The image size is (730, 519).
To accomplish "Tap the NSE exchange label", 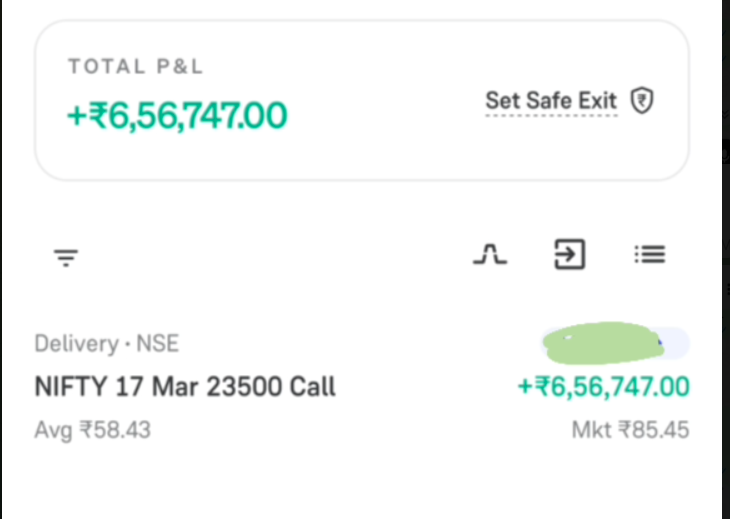I will click(157, 344).
